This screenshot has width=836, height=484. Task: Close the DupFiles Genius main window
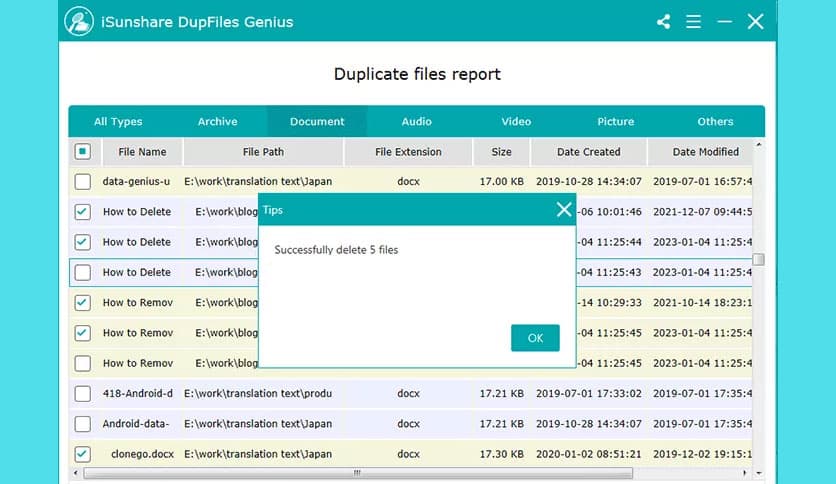pos(755,22)
